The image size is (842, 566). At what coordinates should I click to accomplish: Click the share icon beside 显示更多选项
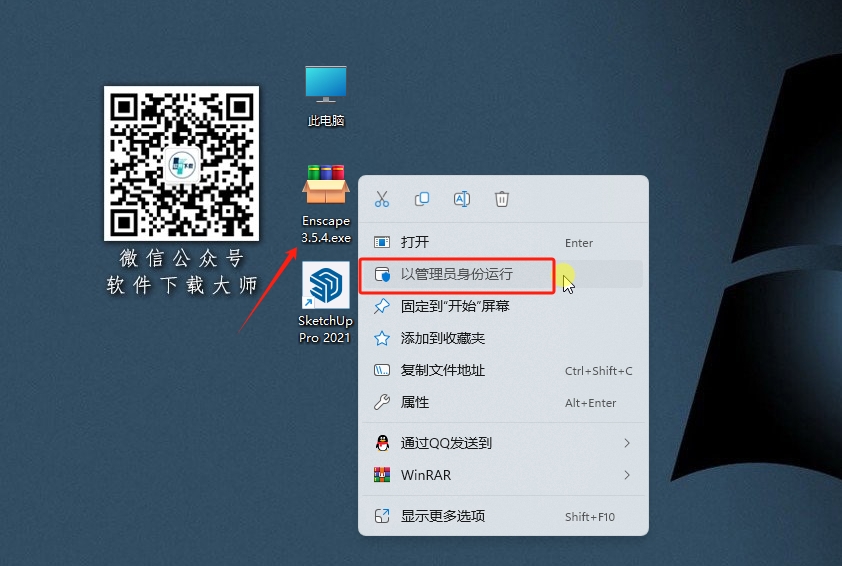click(x=382, y=516)
